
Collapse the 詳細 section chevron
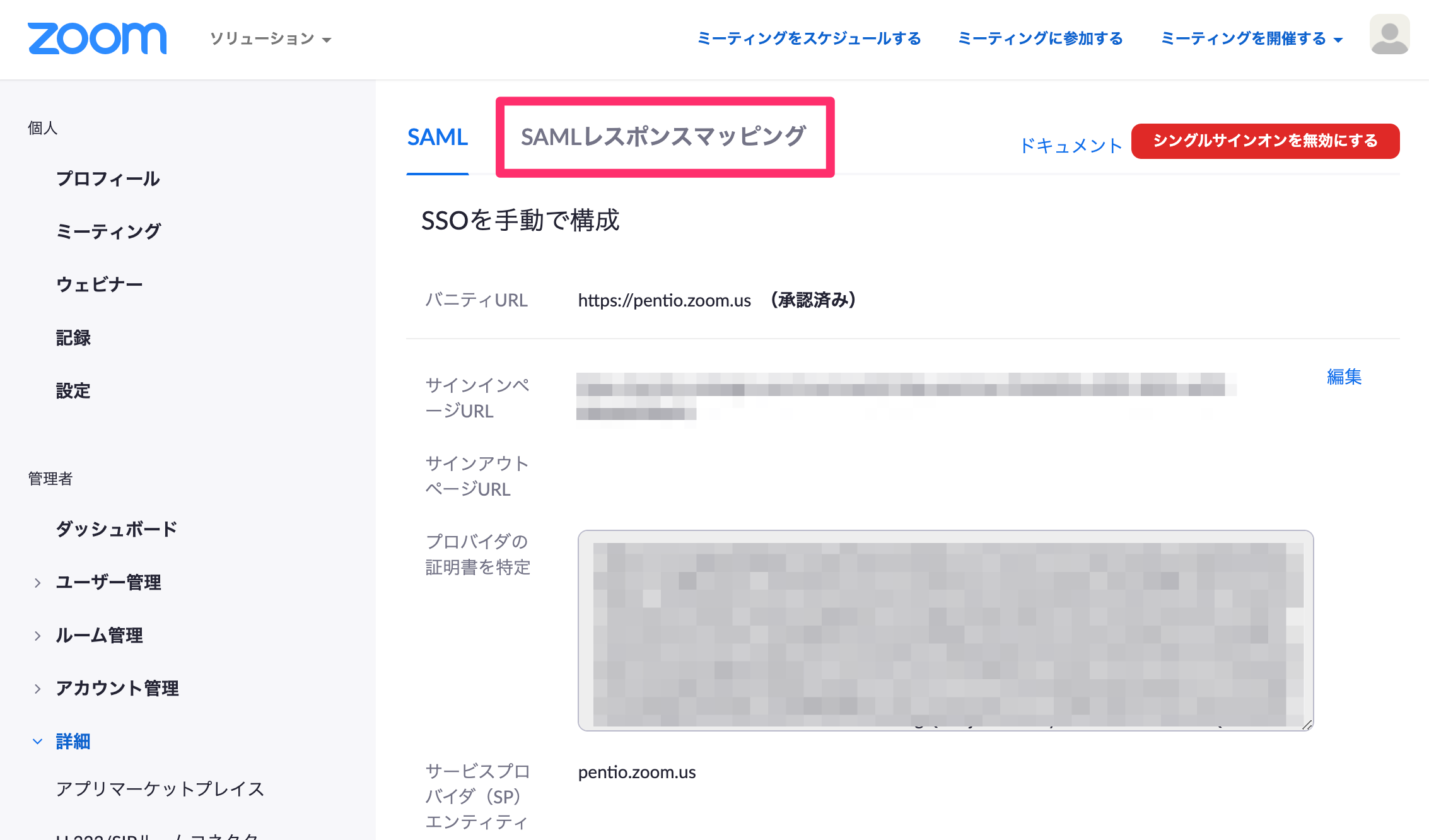coord(38,742)
